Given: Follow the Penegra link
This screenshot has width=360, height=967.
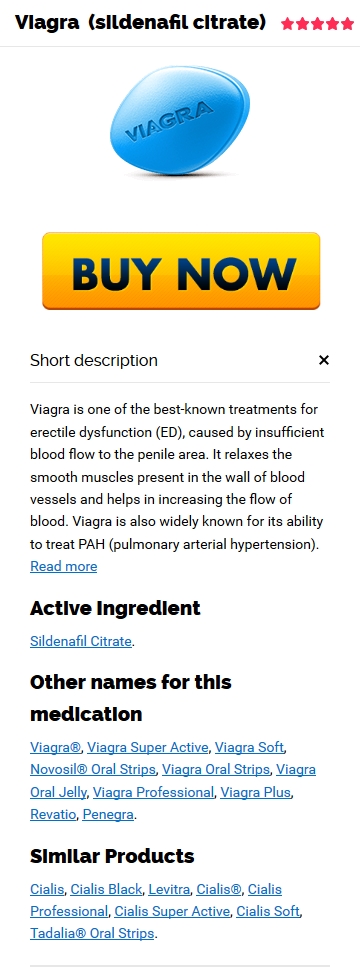Looking at the screenshot, I should pyautogui.click(x=108, y=814).
